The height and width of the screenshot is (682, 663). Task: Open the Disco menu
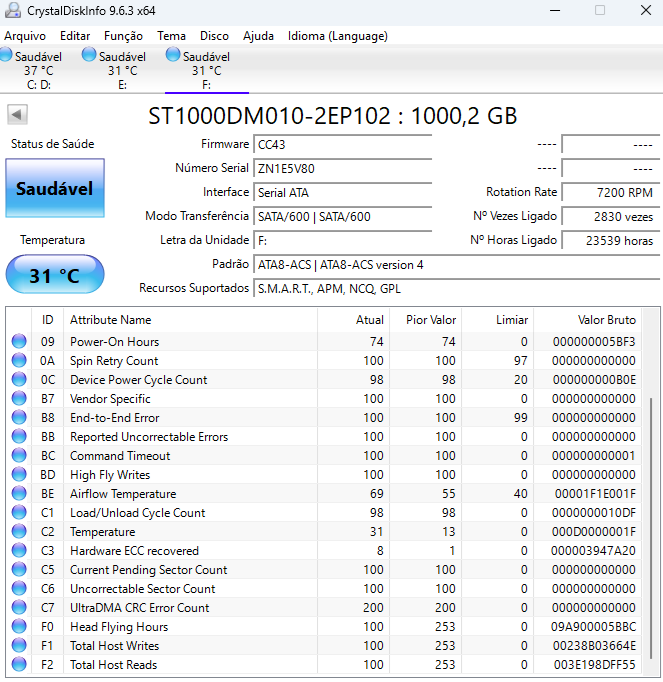pos(214,36)
